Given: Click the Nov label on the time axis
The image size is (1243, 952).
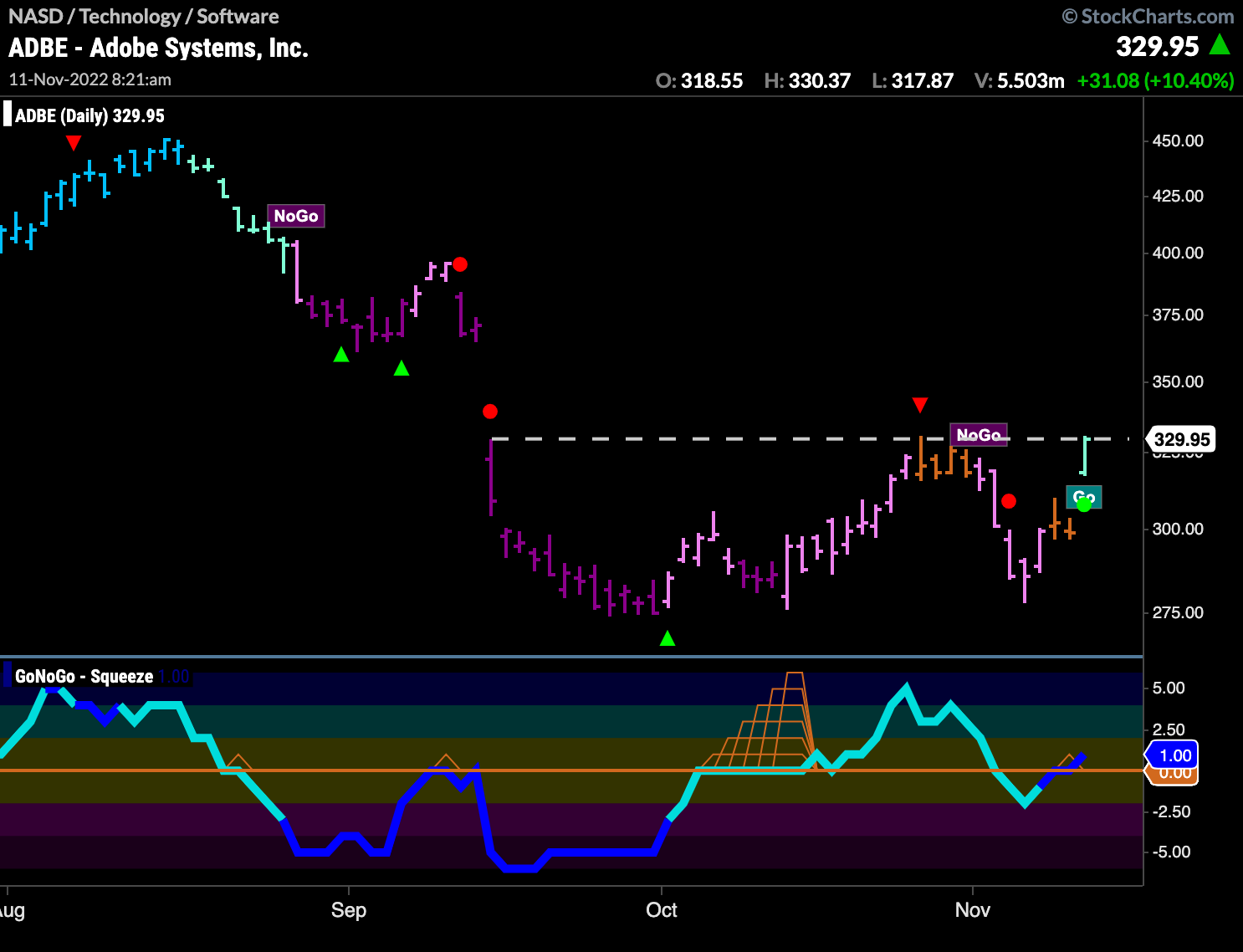Looking at the screenshot, I should [973, 910].
